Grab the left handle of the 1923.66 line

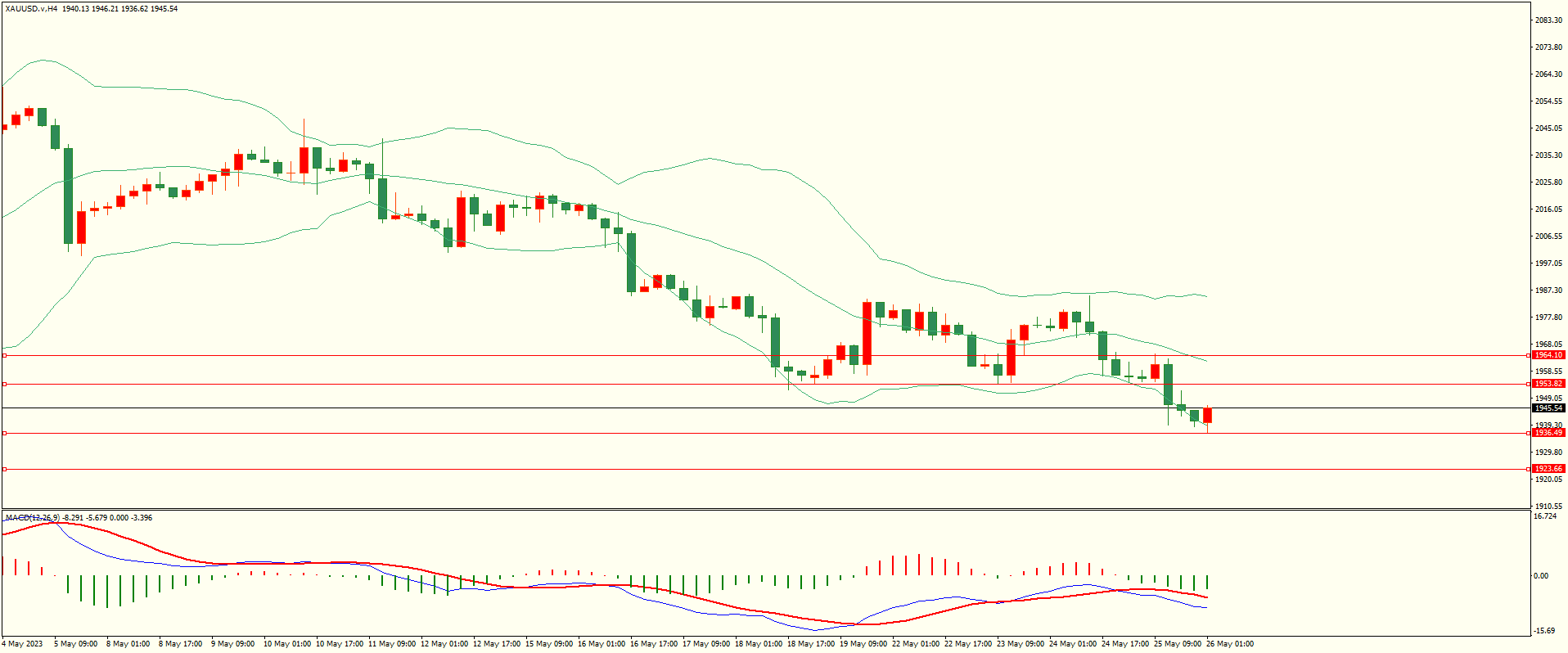(x=4, y=469)
